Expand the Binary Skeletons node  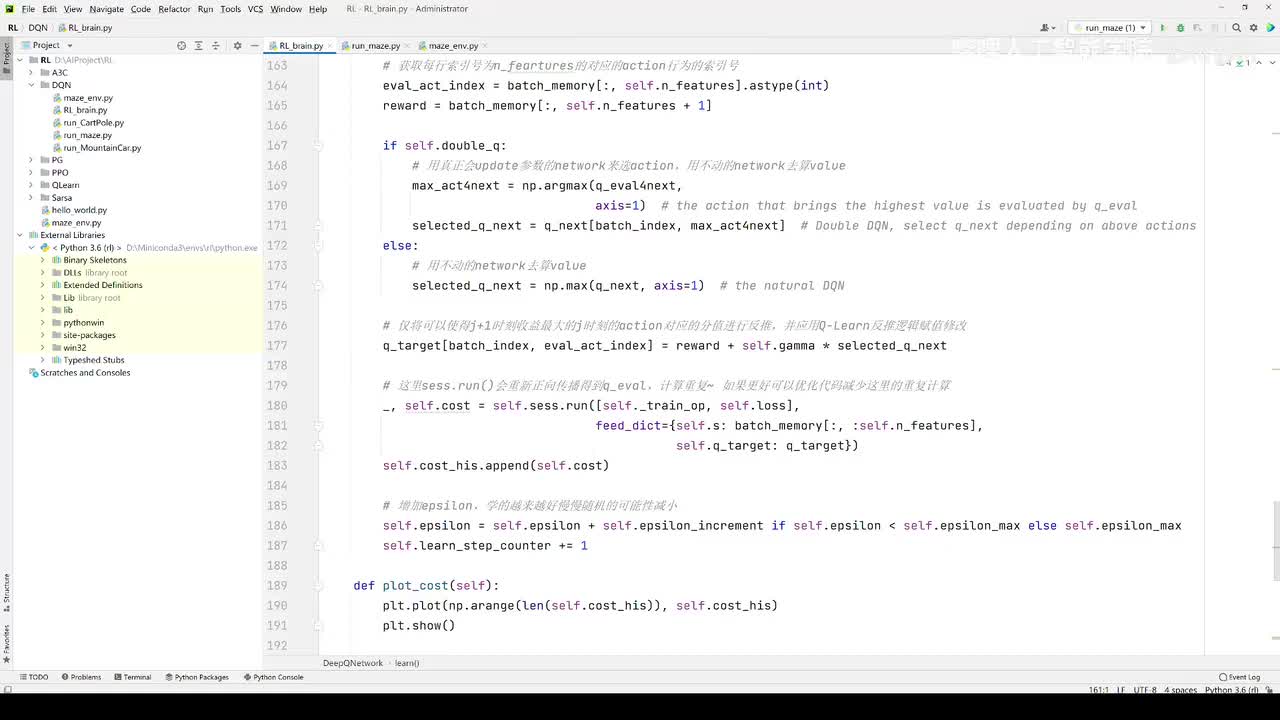click(x=43, y=260)
